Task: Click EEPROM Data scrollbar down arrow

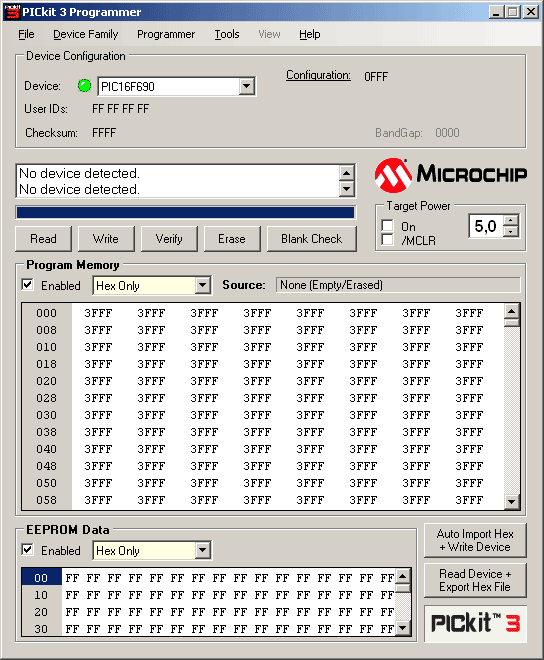Action: (x=403, y=628)
